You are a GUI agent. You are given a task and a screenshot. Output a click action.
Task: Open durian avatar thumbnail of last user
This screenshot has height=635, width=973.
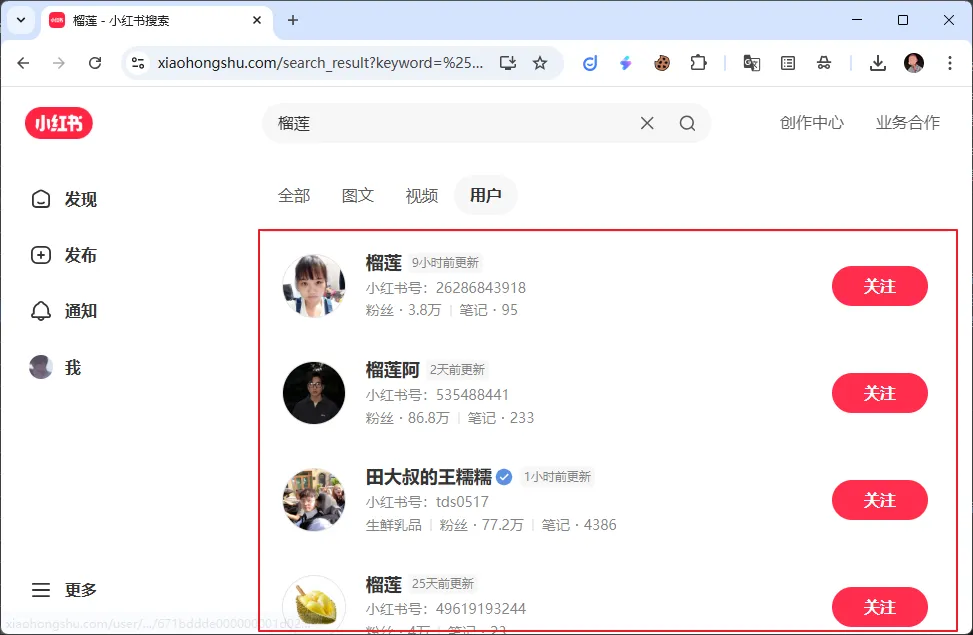(x=314, y=604)
